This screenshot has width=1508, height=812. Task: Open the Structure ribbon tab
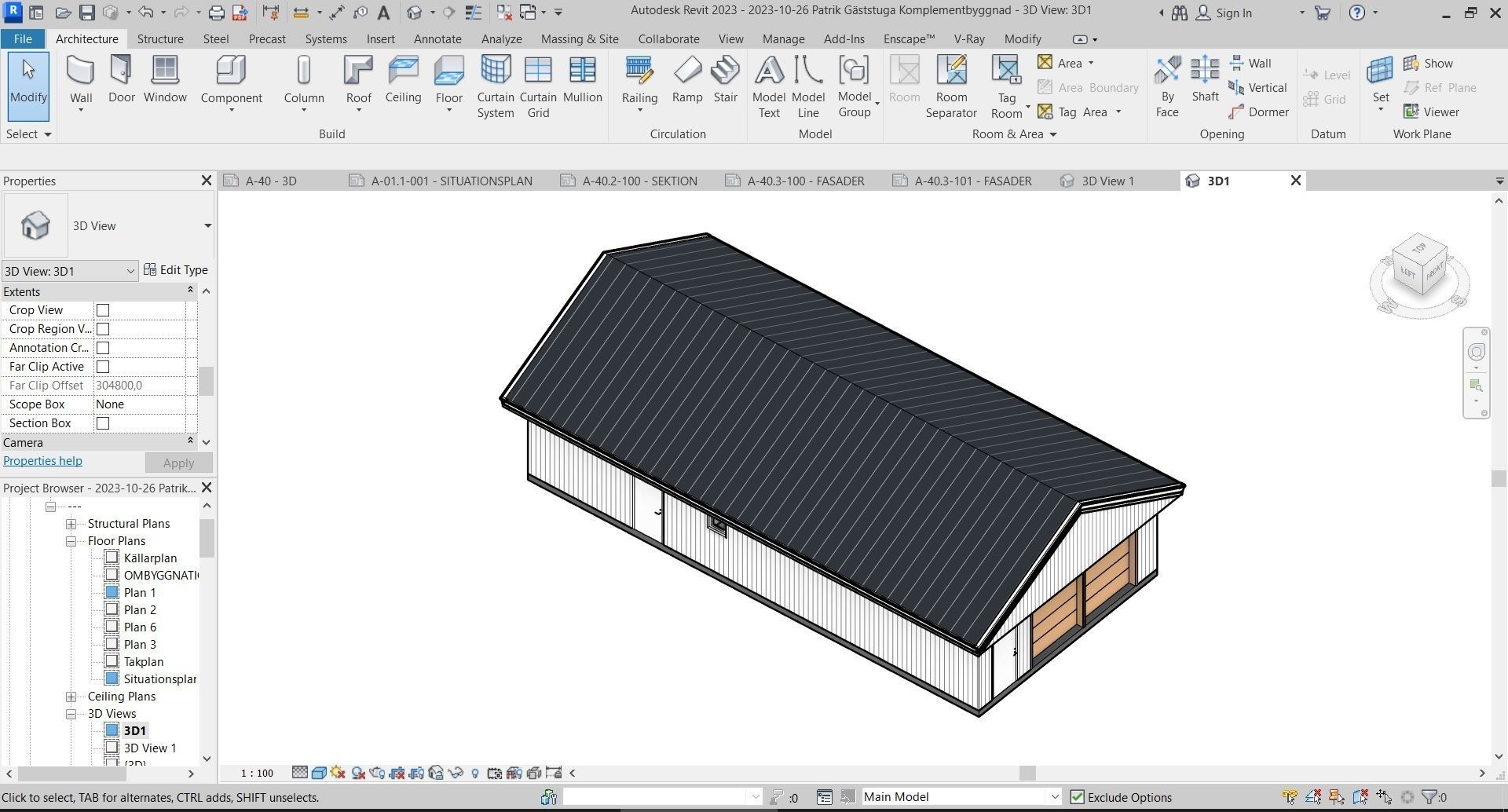point(160,38)
